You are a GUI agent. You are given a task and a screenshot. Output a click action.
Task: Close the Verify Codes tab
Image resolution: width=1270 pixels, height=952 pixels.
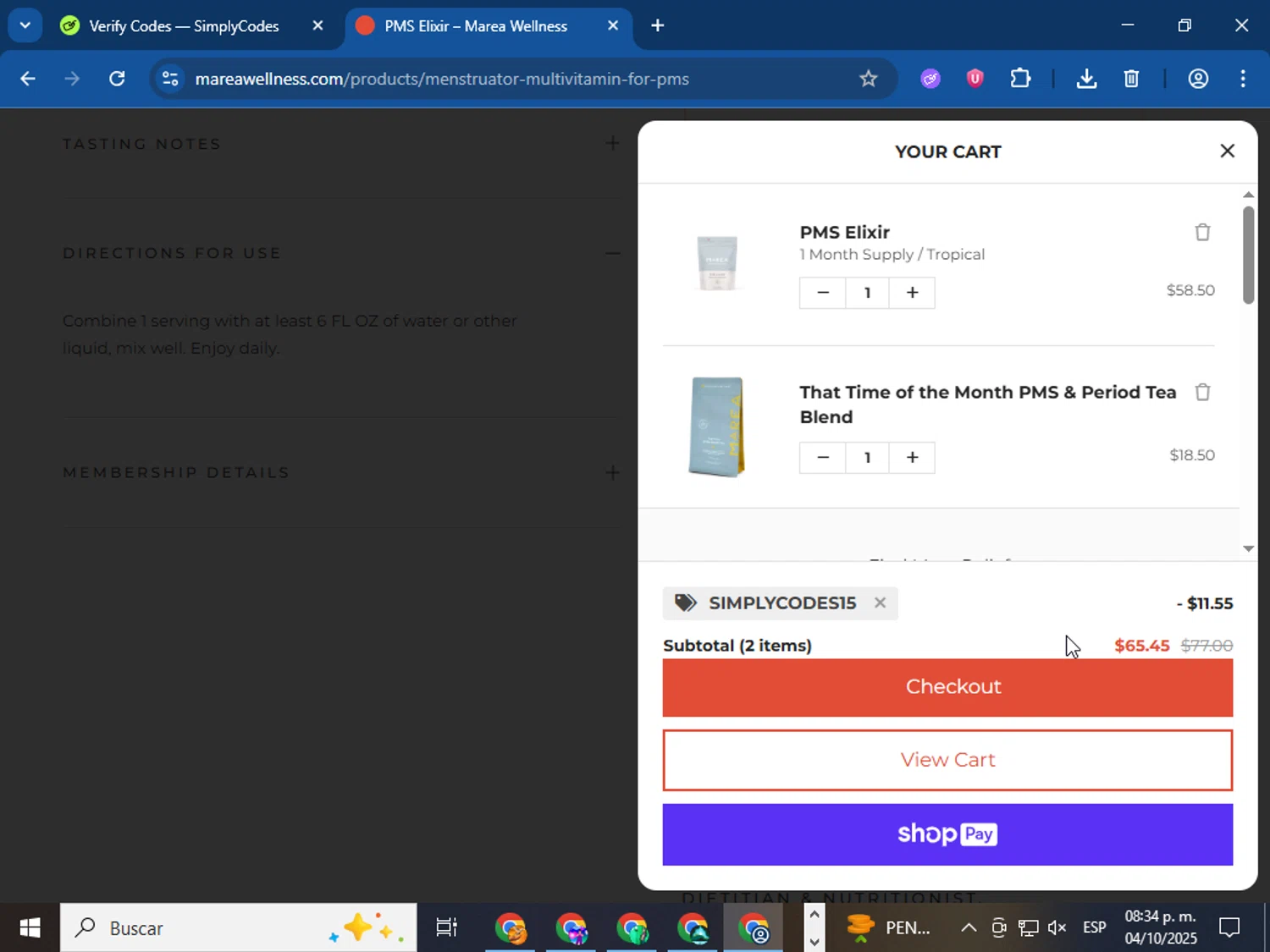tap(317, 25)
